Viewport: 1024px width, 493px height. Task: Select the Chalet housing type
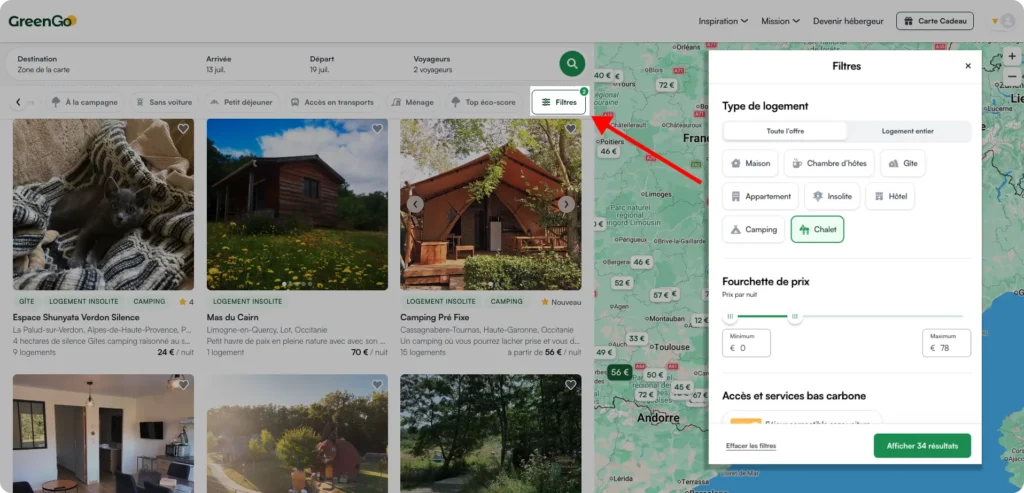[x=817, y=229]
